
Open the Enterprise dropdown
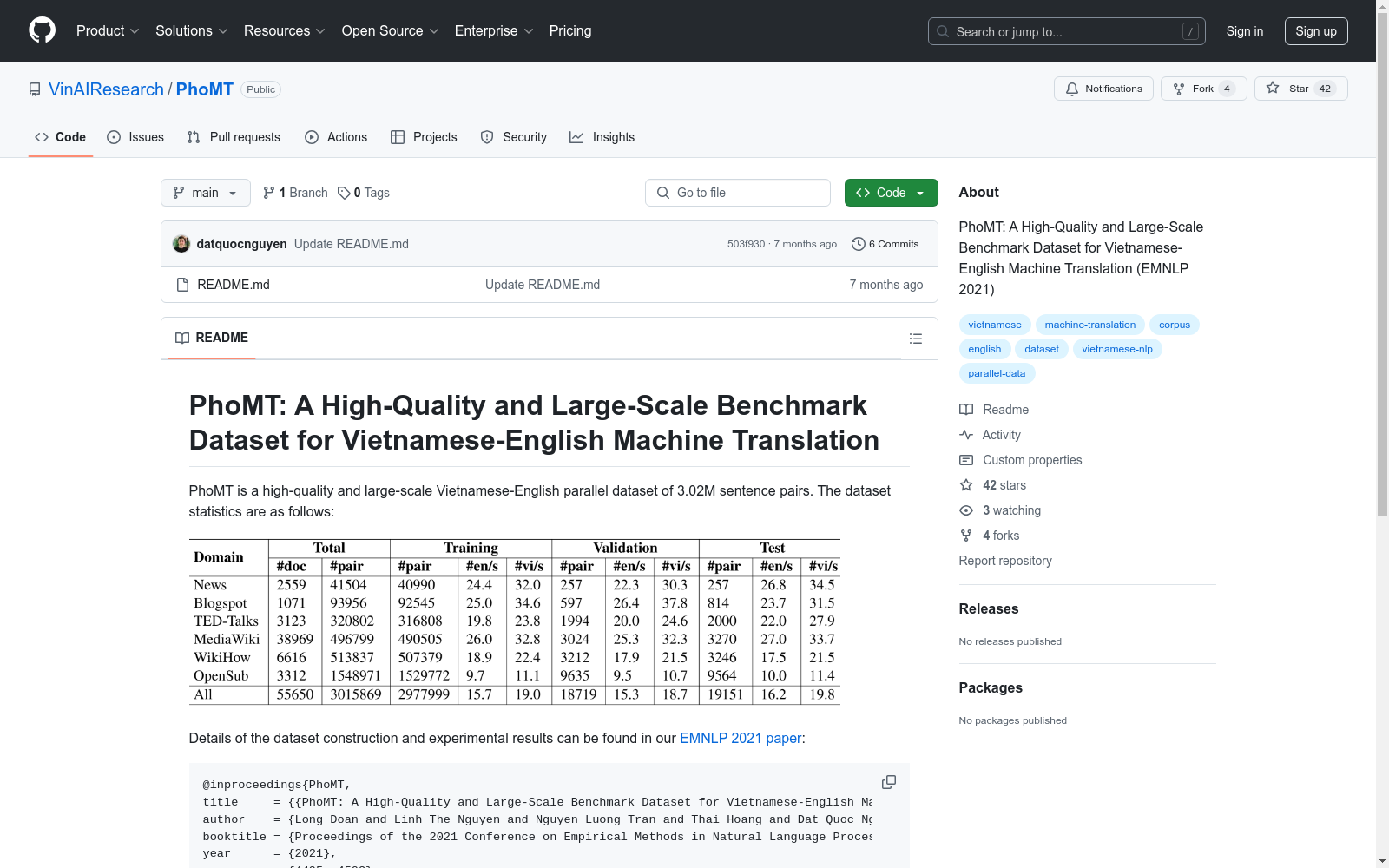pos(494,30)
